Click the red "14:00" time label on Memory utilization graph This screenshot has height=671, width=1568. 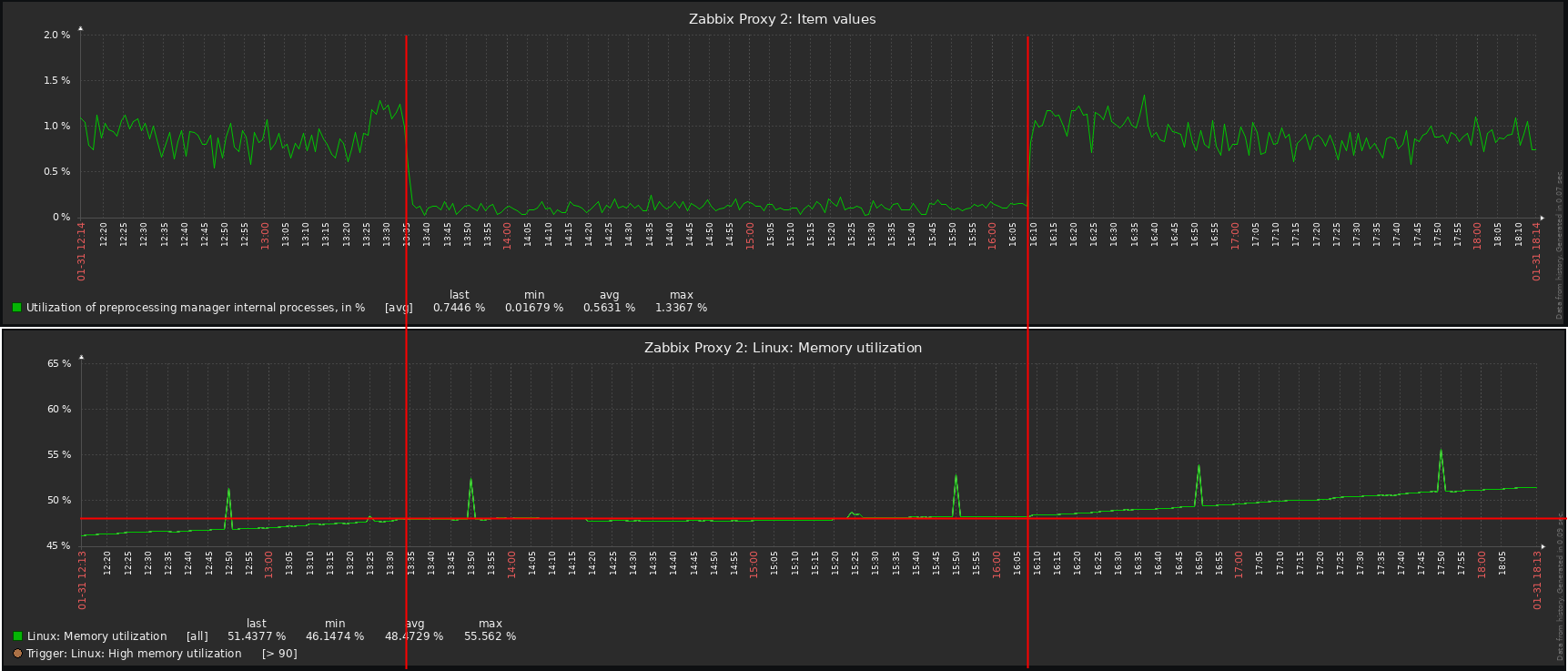511,564
